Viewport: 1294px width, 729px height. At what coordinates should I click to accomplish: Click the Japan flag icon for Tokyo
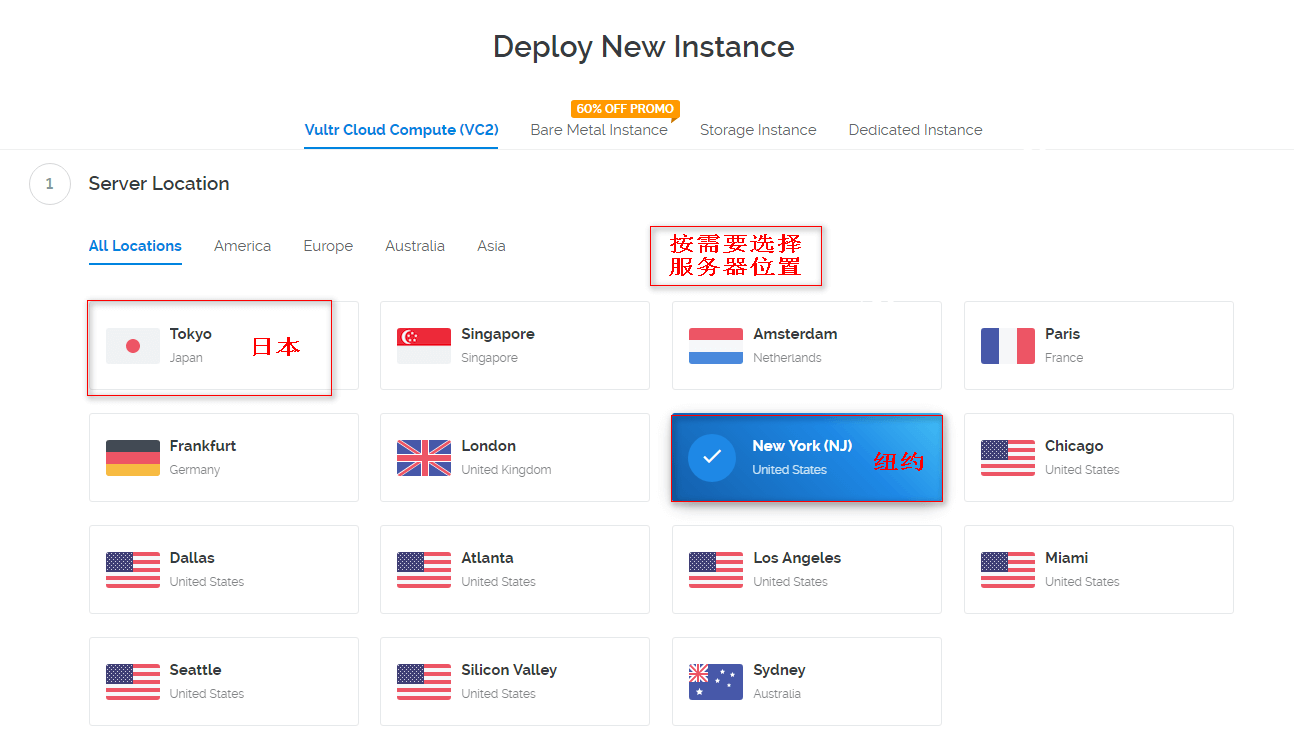(132, 346)
